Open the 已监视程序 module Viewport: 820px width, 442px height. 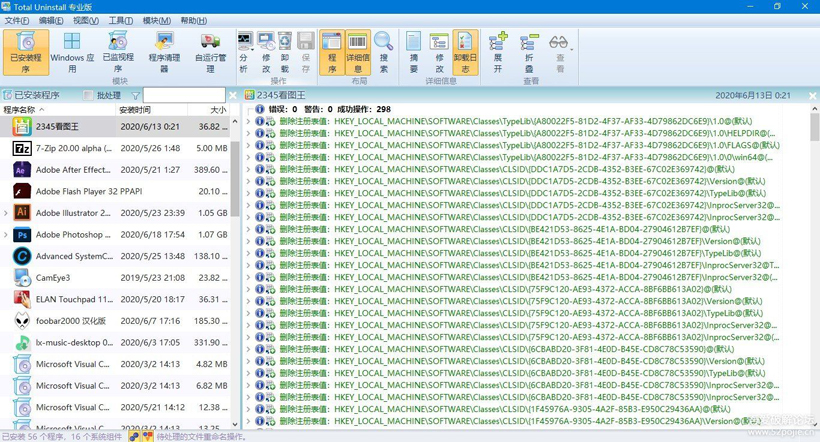tap(118, 52)
